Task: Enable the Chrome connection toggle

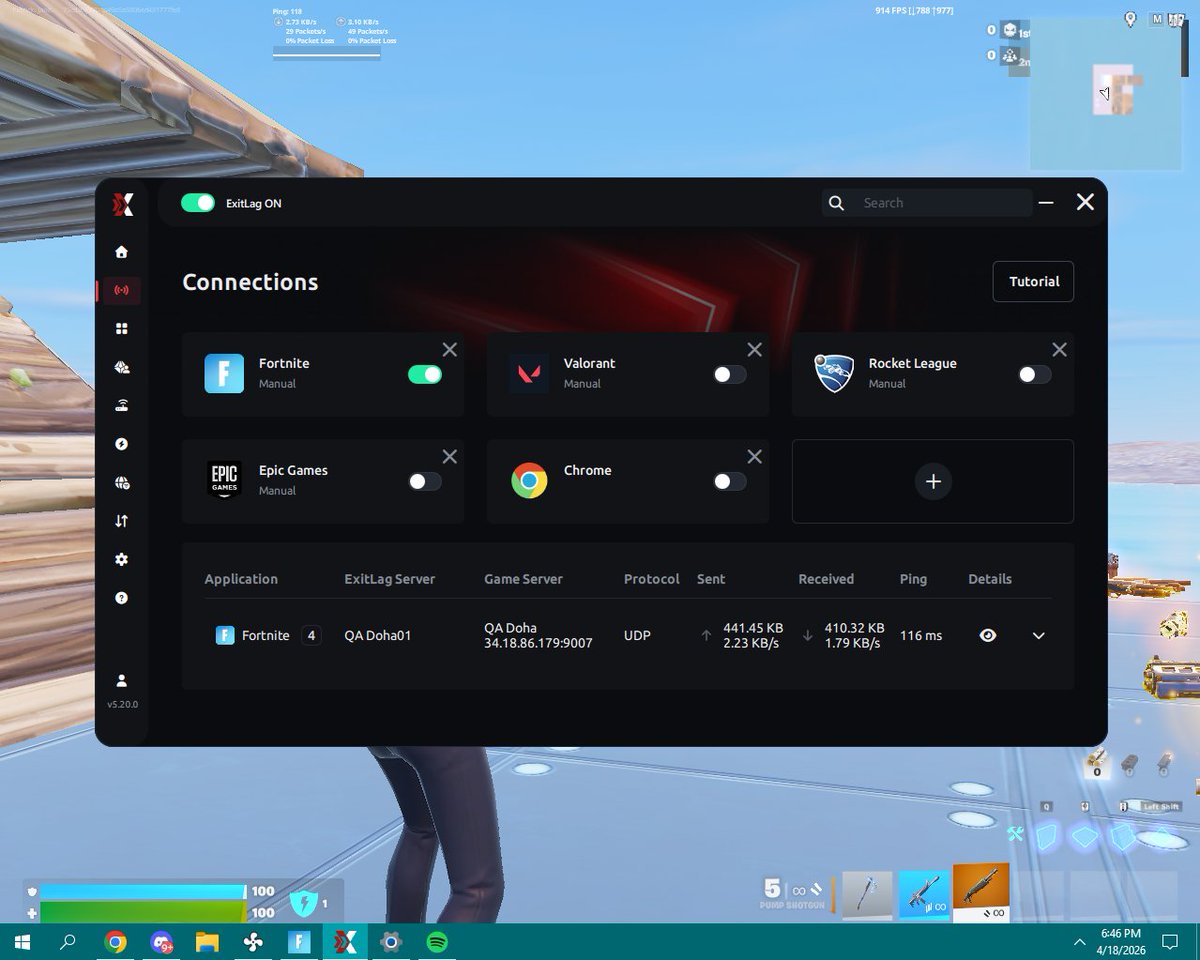Action: [730, 481]
